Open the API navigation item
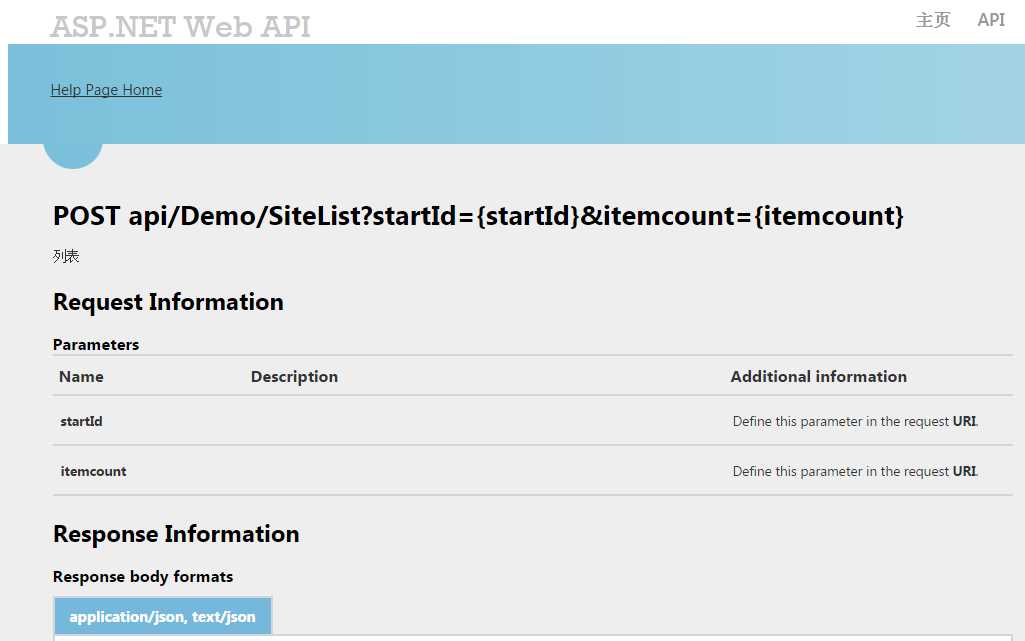The width and height of the screenshot is (1025, 641). click(991, 20)
